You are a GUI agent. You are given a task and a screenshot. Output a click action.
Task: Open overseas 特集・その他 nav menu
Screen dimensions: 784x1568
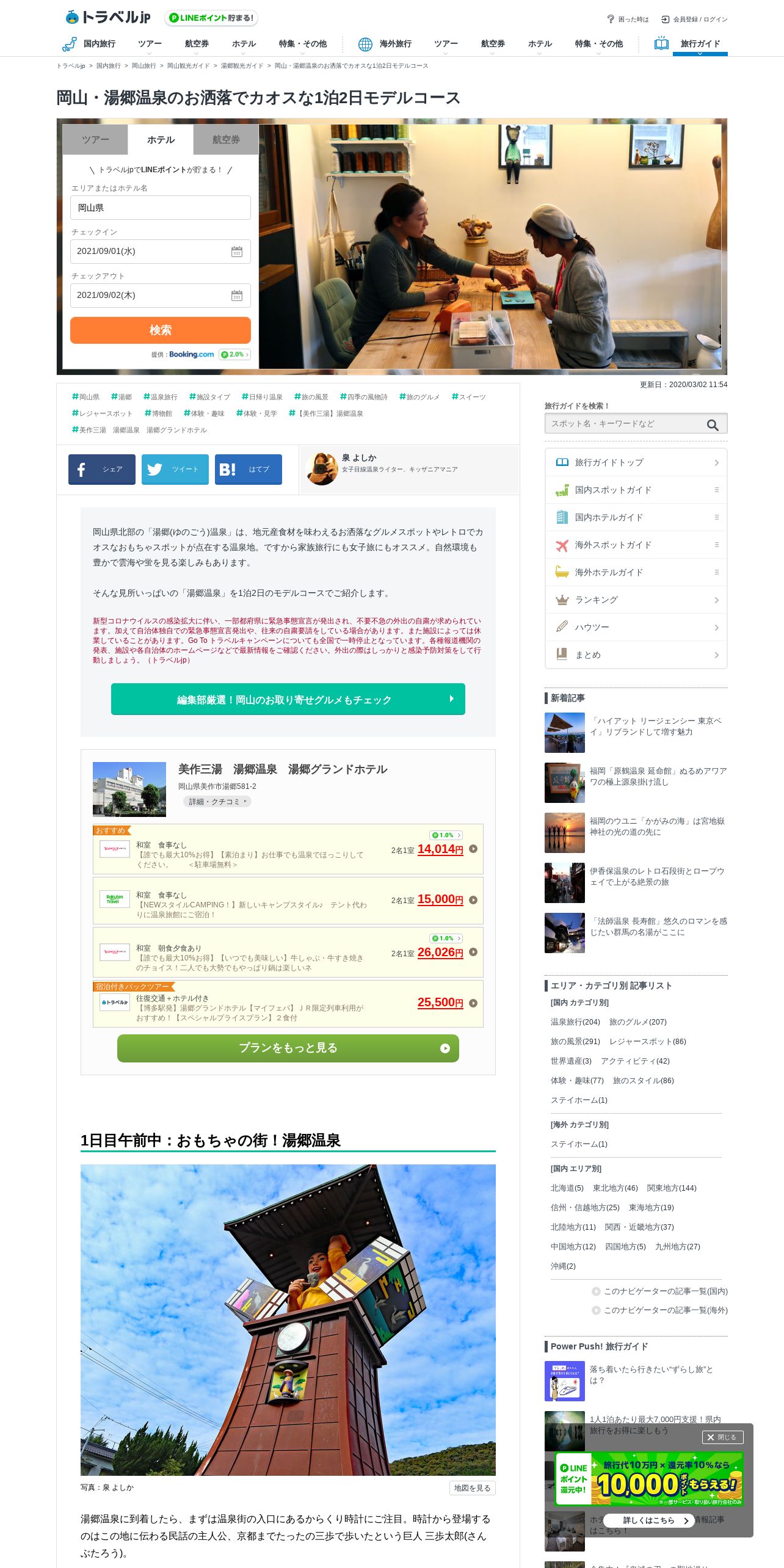(598, 45)
